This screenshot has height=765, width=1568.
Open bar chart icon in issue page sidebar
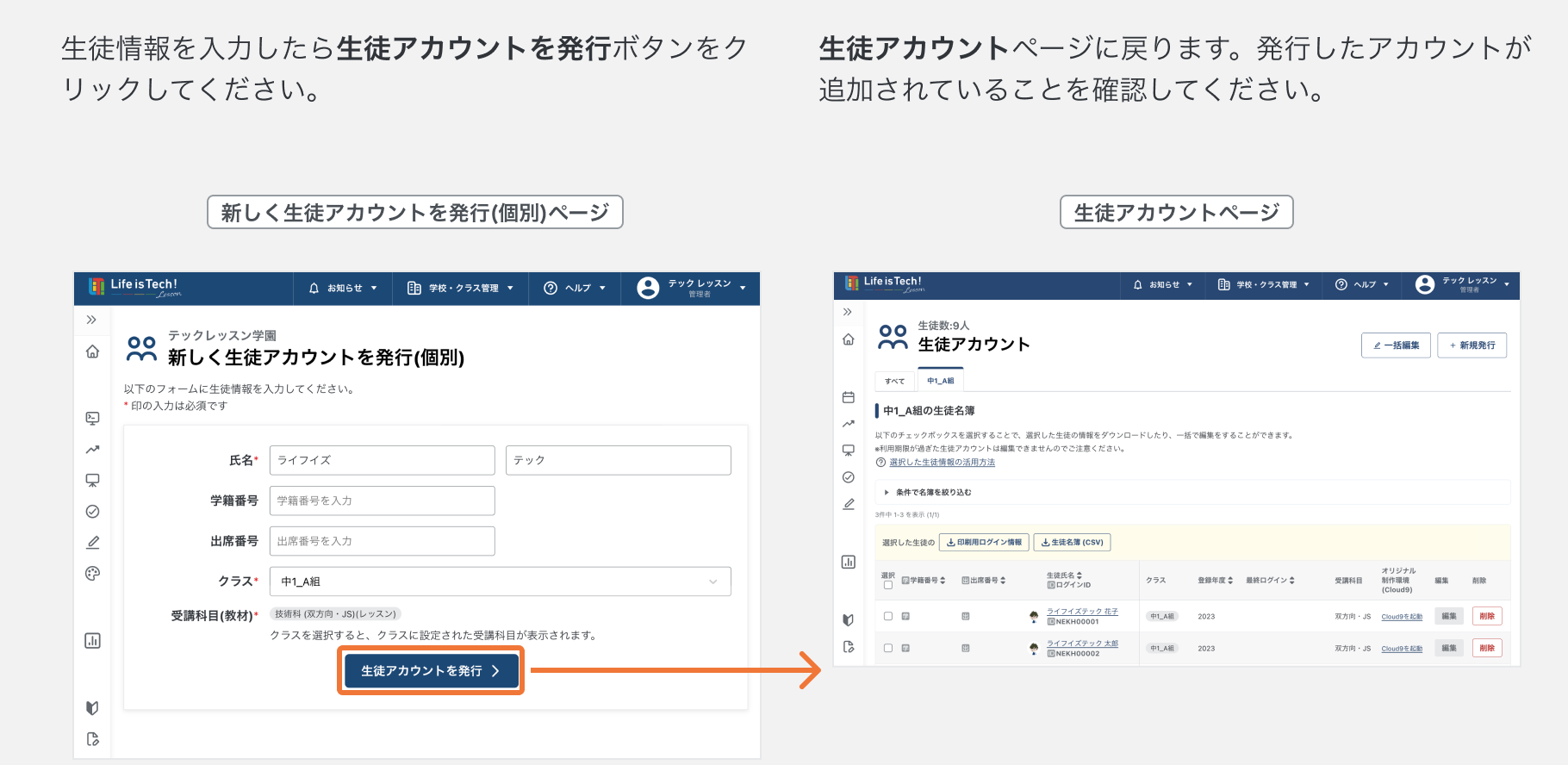pos(92,641)
